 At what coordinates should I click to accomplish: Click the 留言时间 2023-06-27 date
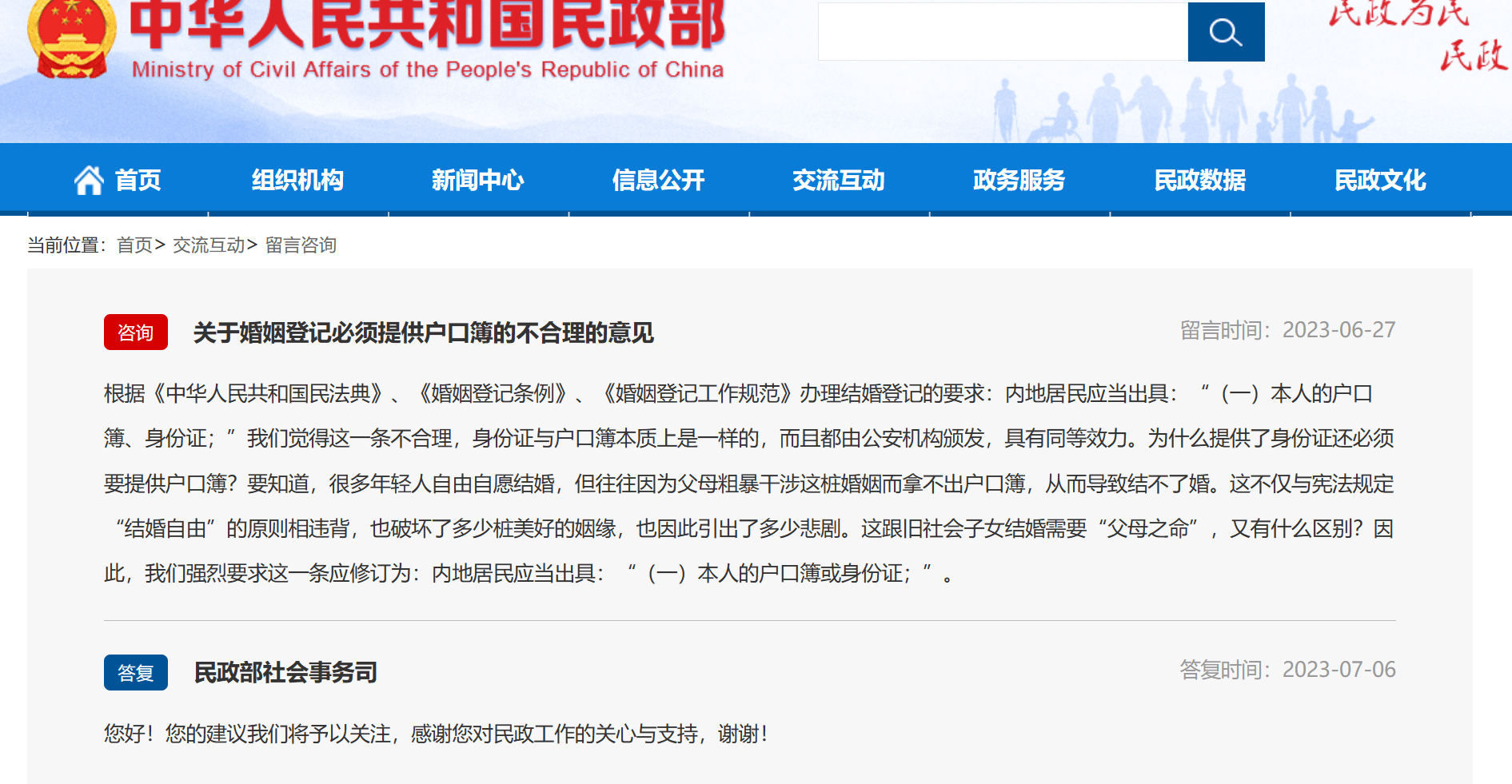1288,330
